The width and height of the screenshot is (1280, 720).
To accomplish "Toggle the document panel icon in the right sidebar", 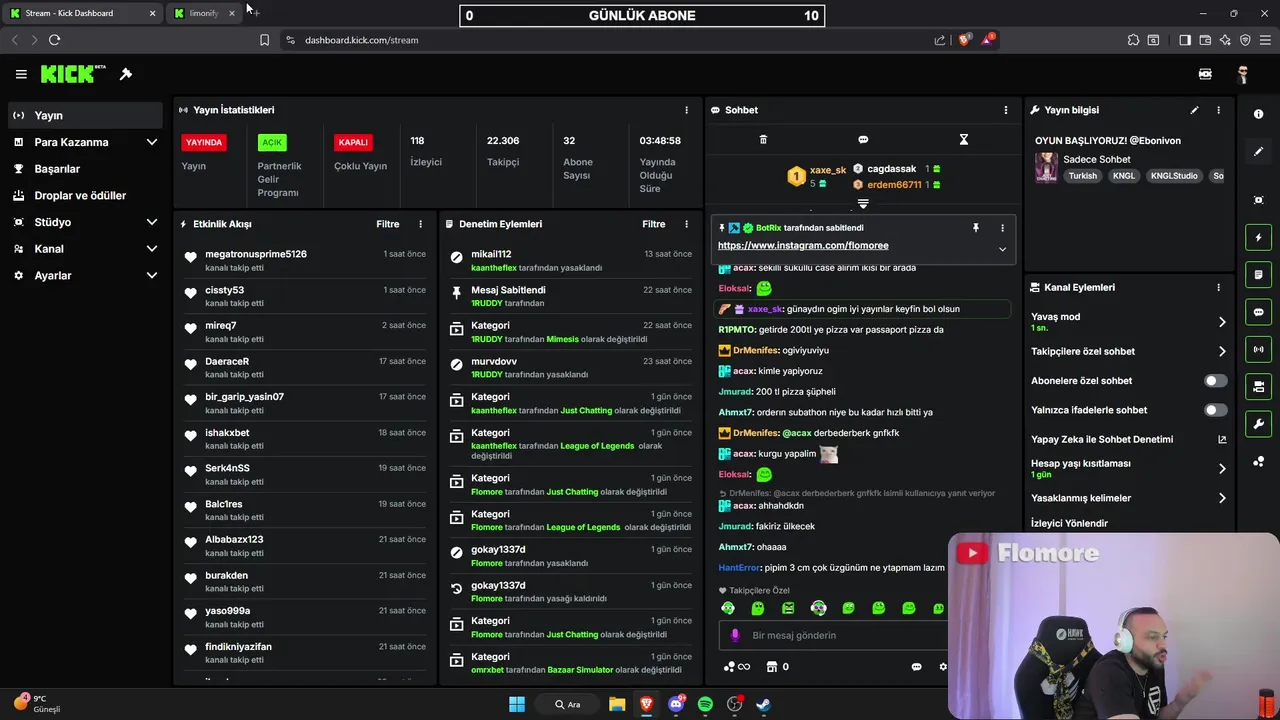I will pos(1259,275).
